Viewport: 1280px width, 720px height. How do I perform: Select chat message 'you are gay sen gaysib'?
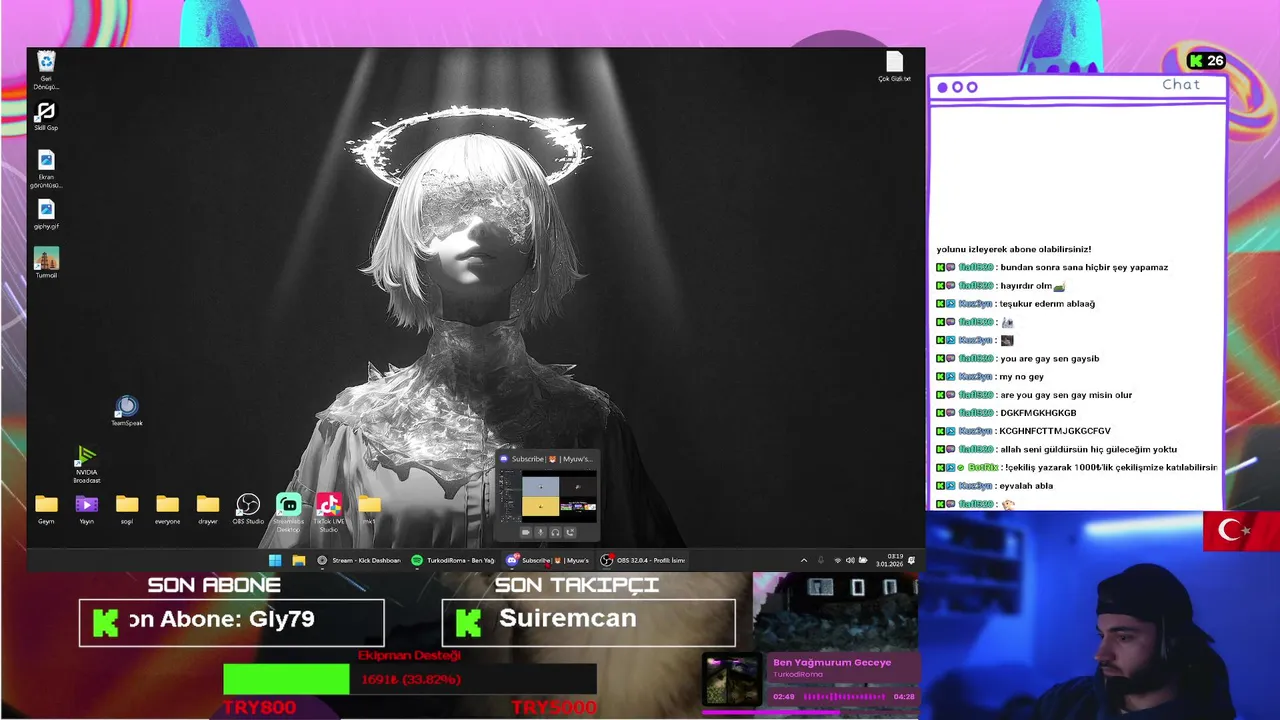(1049, 358)
